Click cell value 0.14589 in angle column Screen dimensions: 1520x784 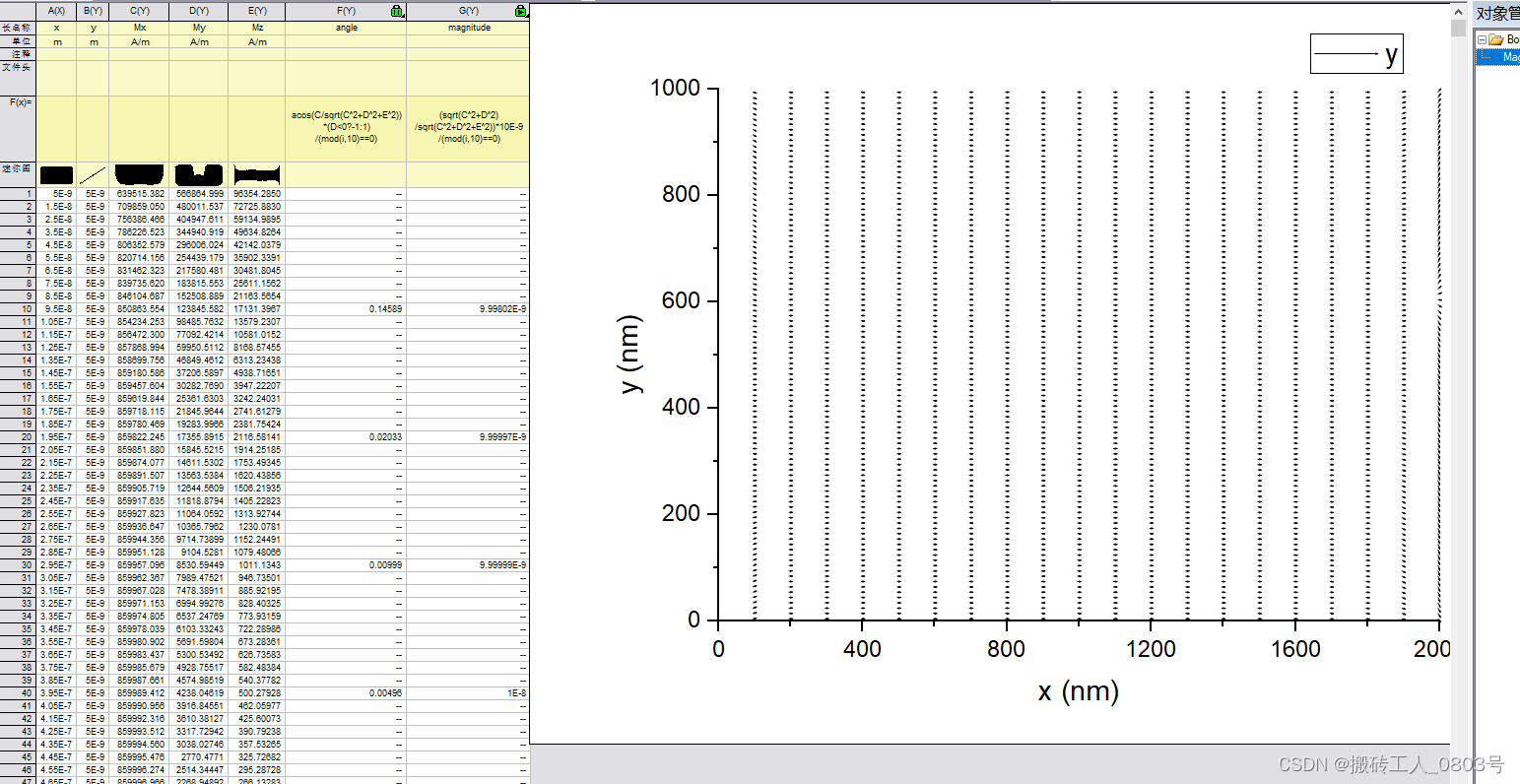[346, 309]
